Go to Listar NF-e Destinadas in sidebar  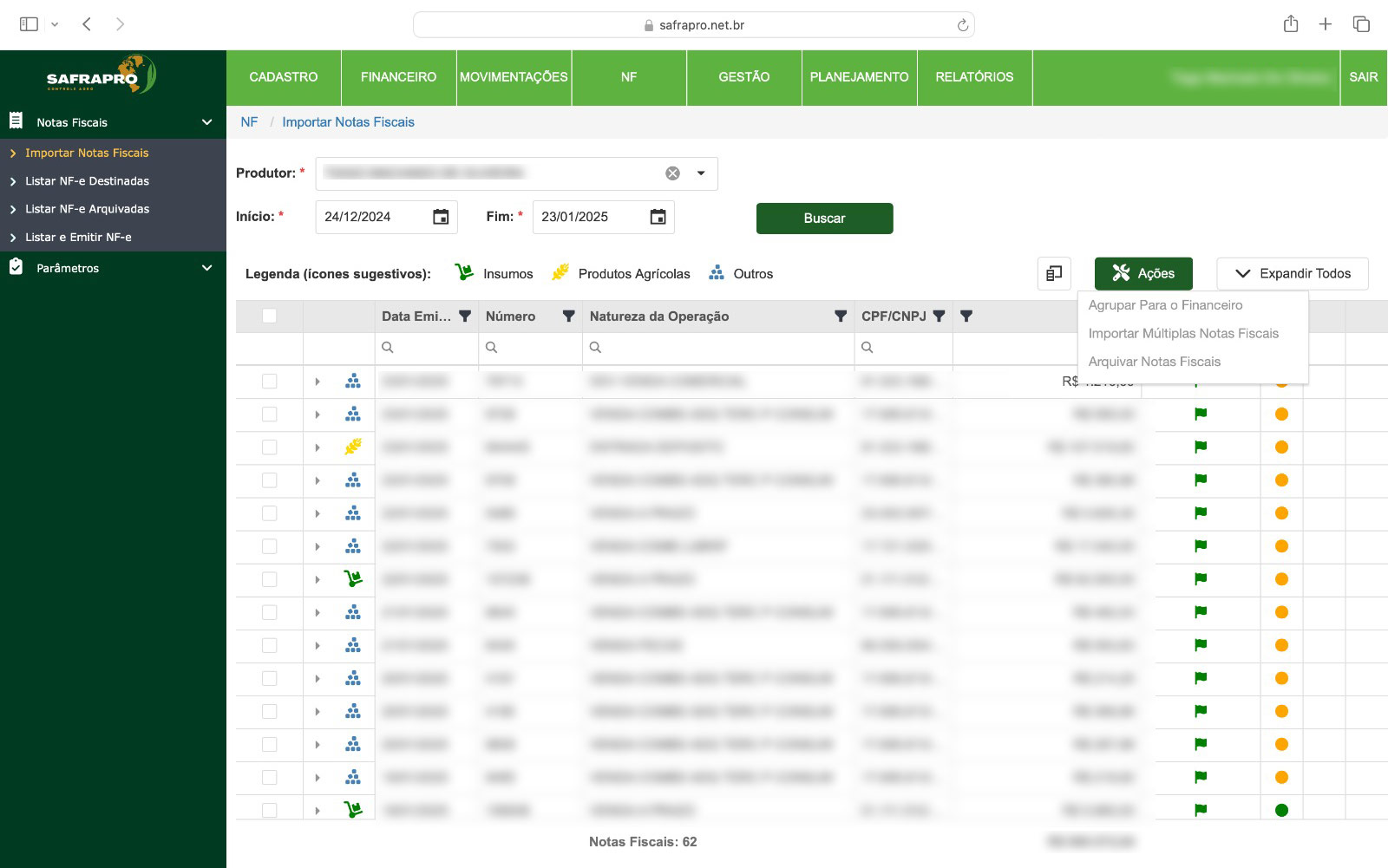tap(87, 181)
